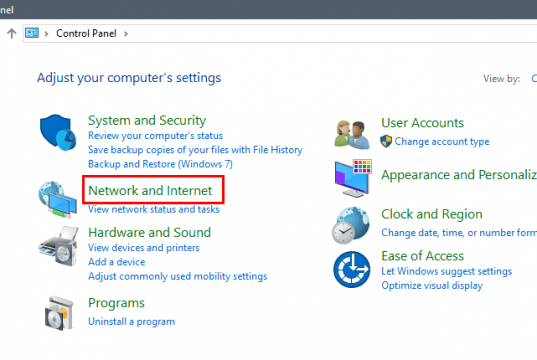
Task: Click the Programs disc box icon
Action: (59, 313)
